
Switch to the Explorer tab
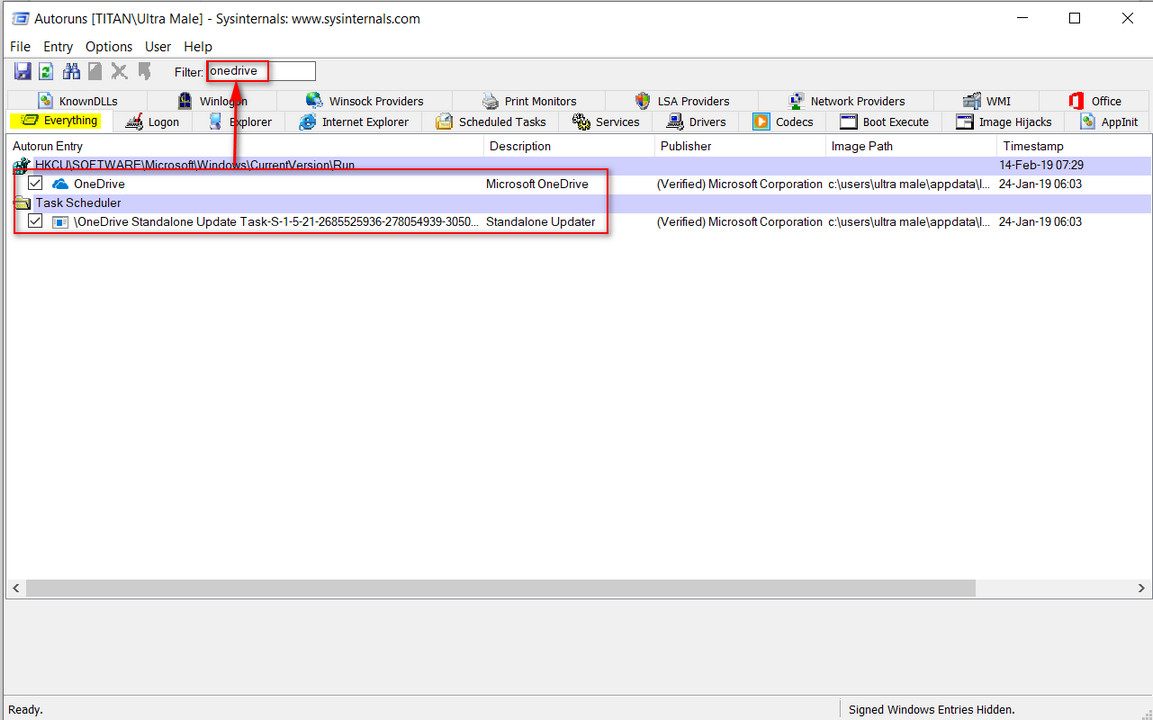tap(240, 122)
